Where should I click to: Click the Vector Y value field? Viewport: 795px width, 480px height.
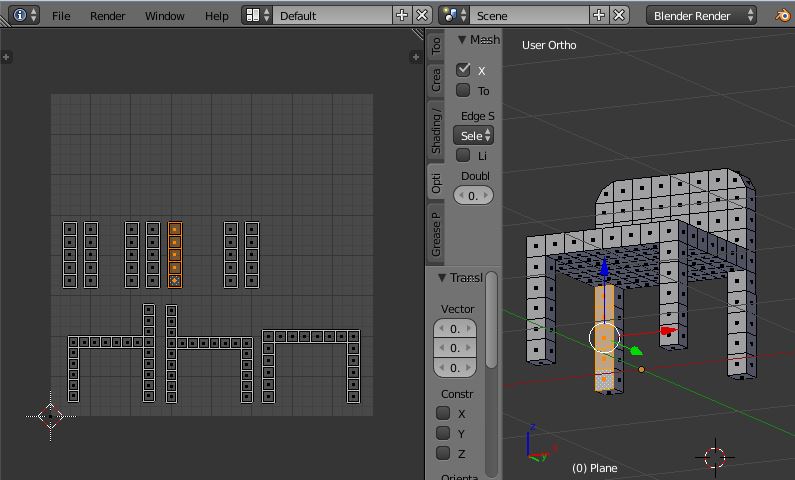(455, 348)
